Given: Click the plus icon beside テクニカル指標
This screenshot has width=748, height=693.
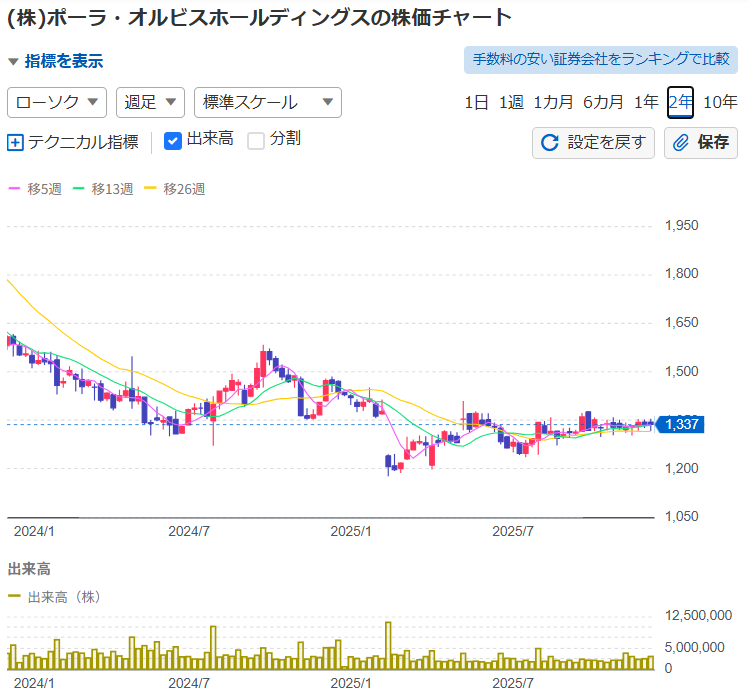Looking at the screenshot, I should pyautogui.click(x=15, y=142).
